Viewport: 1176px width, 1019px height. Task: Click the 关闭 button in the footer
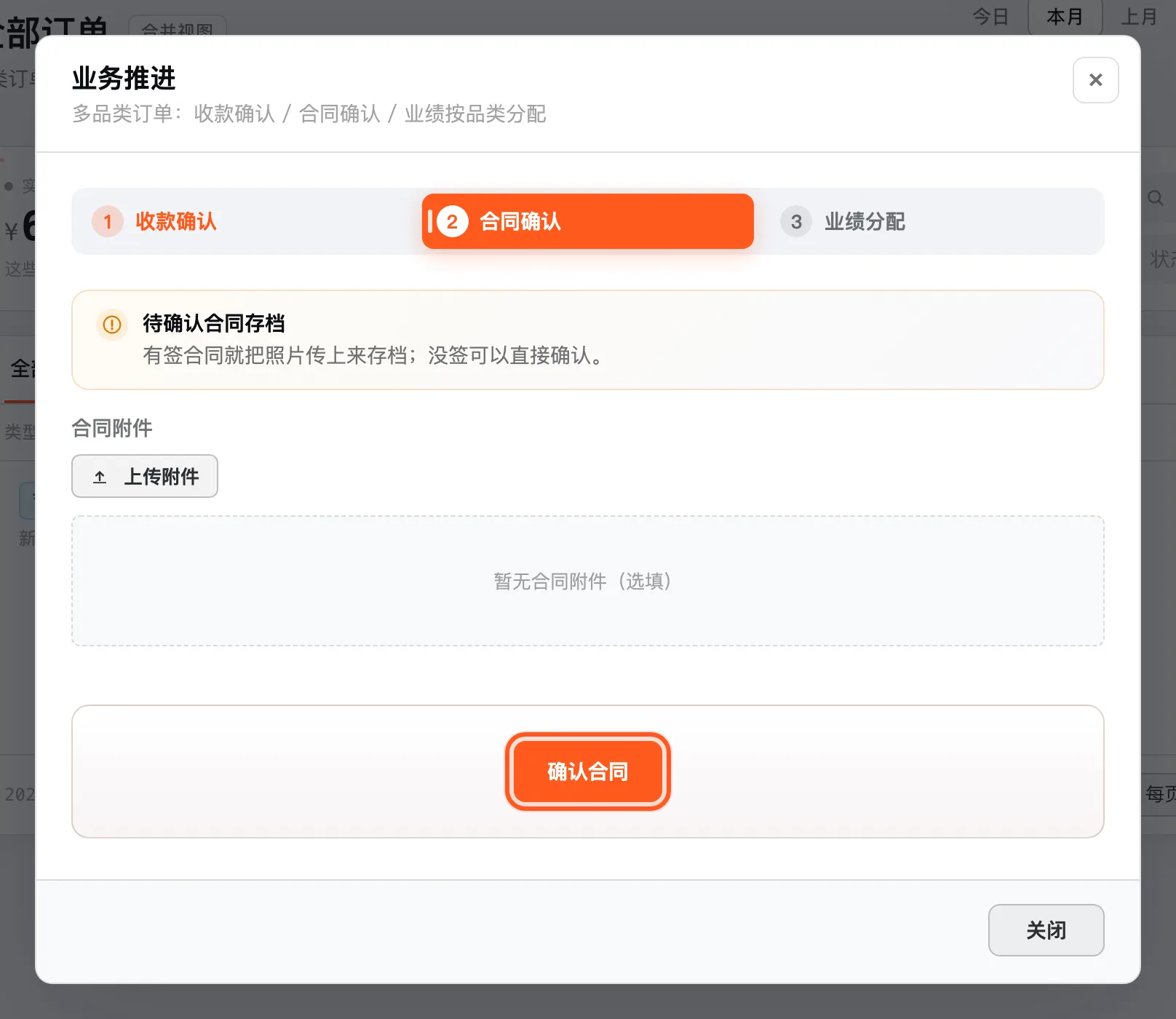point(1046,930)
